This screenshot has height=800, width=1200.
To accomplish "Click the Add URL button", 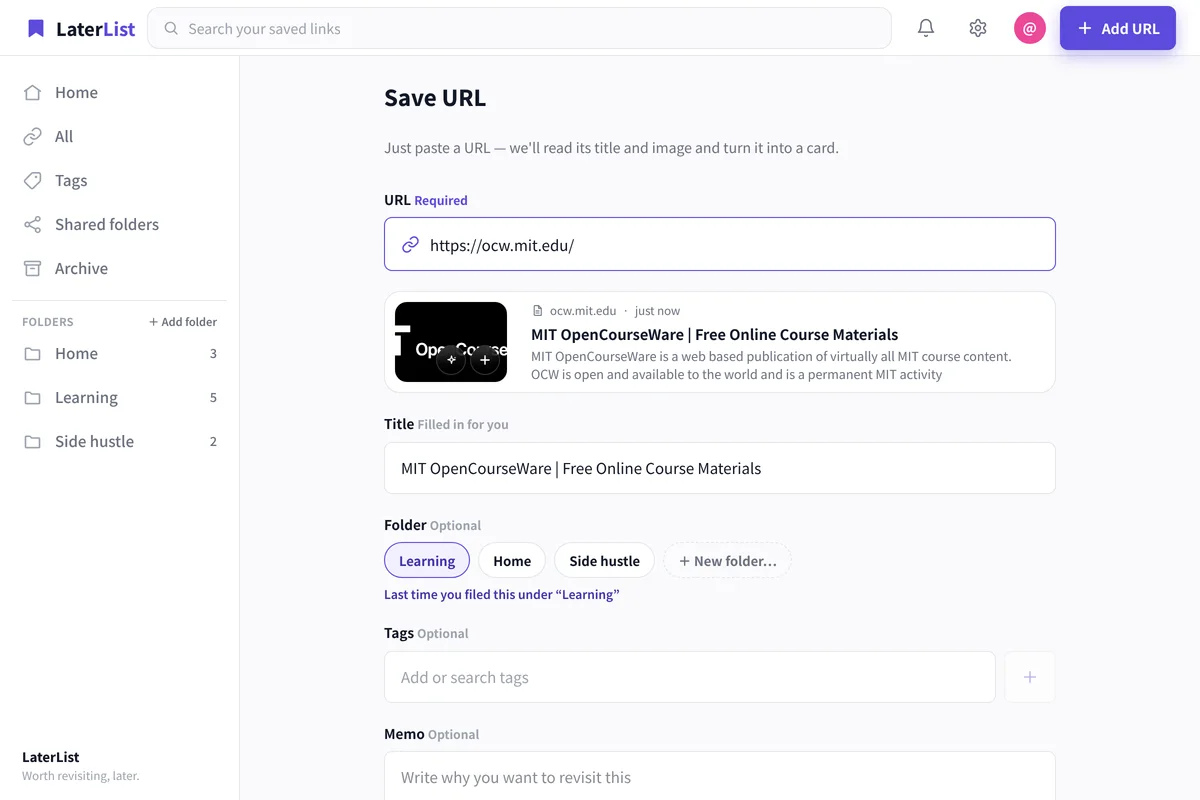I will click(1118, 28).
